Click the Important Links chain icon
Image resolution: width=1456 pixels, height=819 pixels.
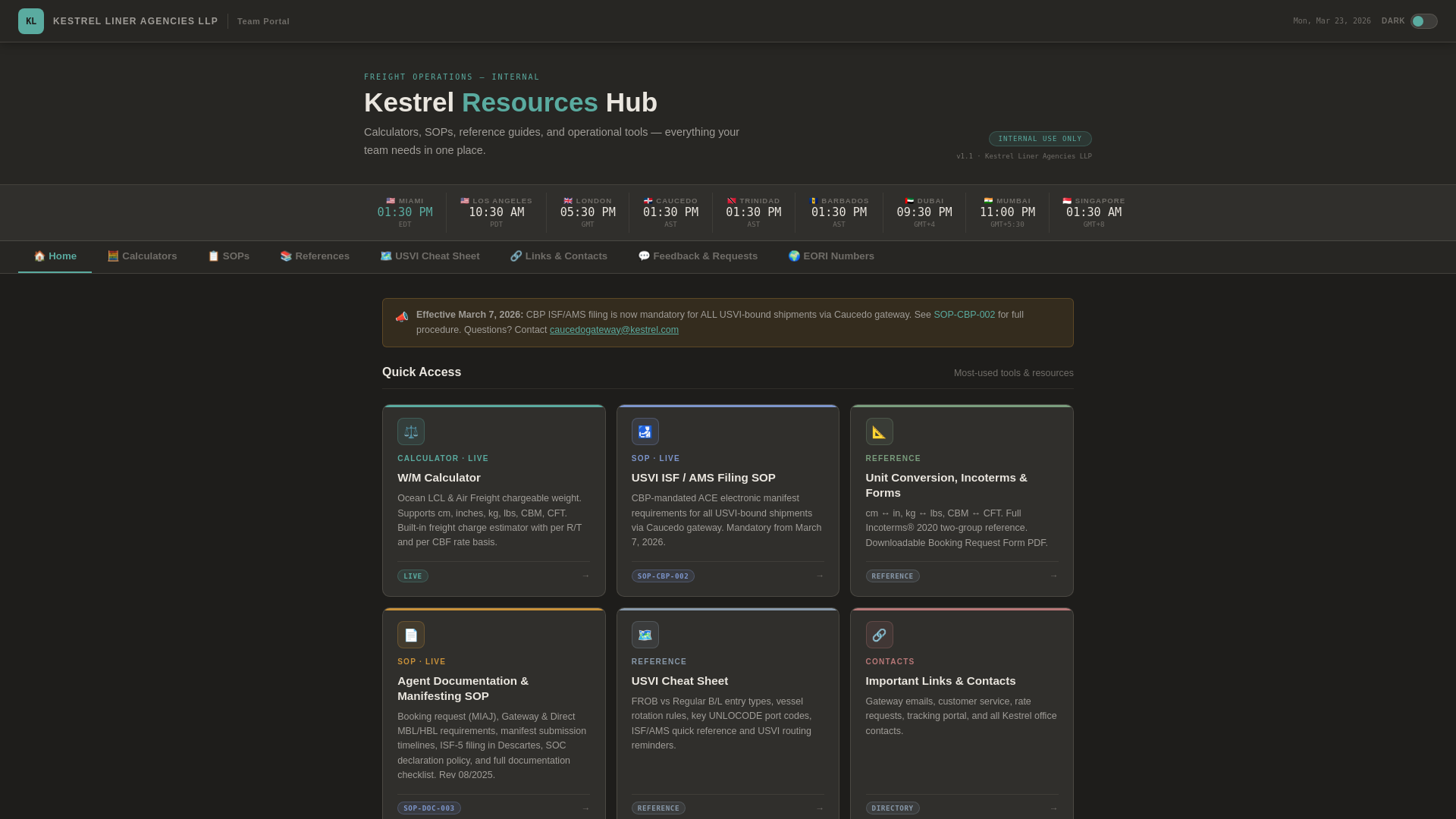pyautogui.click(x=879, y=635)
